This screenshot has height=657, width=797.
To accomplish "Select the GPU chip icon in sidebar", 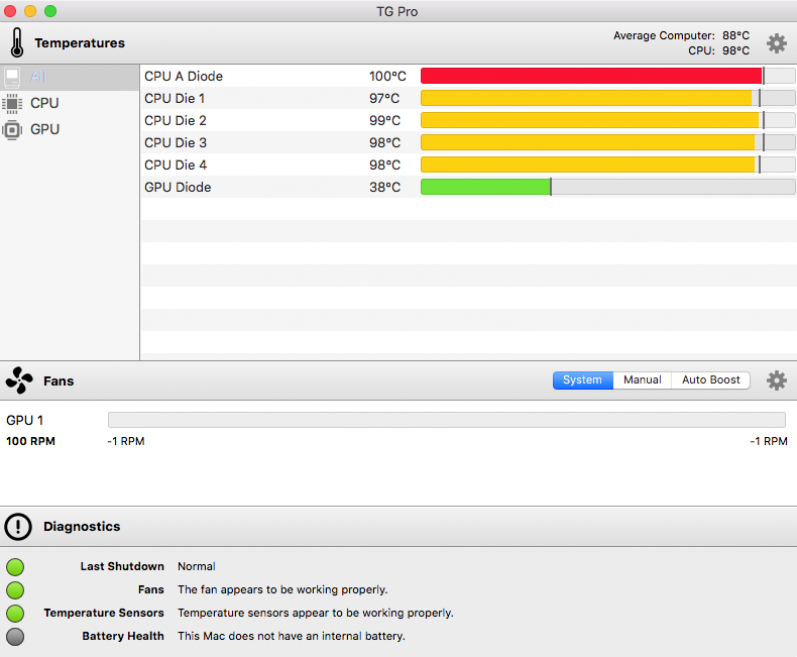I will [12, 130].
